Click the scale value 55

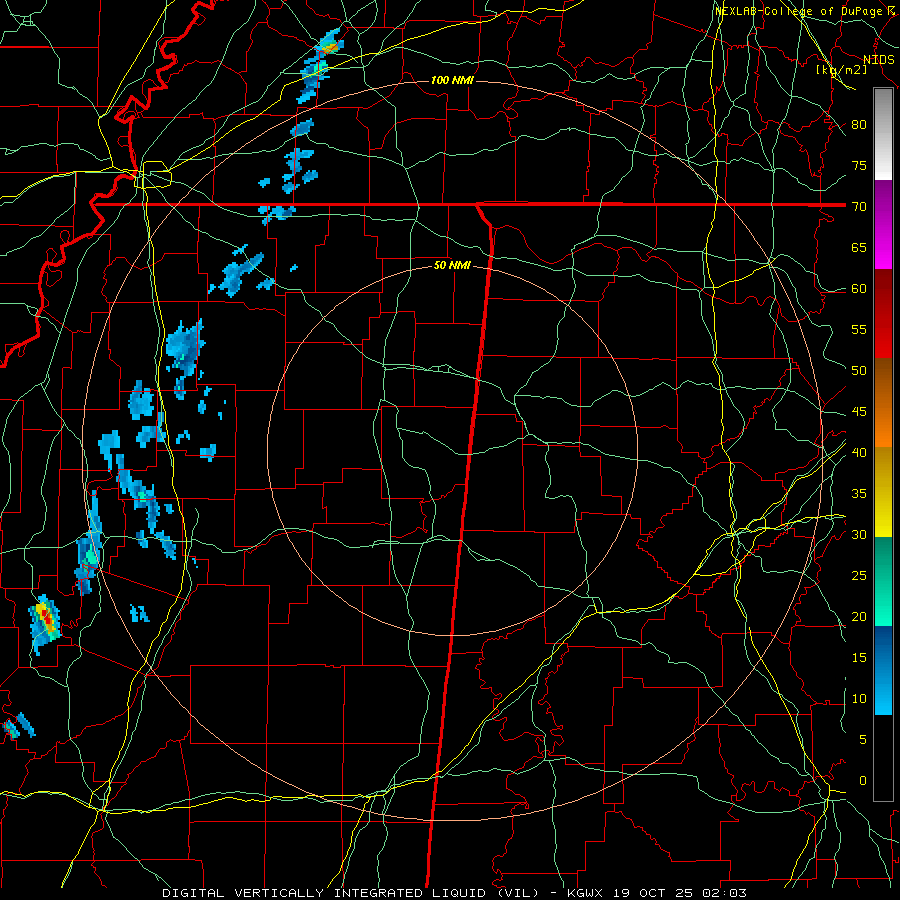pyautogui.click(x=859, y=330)
